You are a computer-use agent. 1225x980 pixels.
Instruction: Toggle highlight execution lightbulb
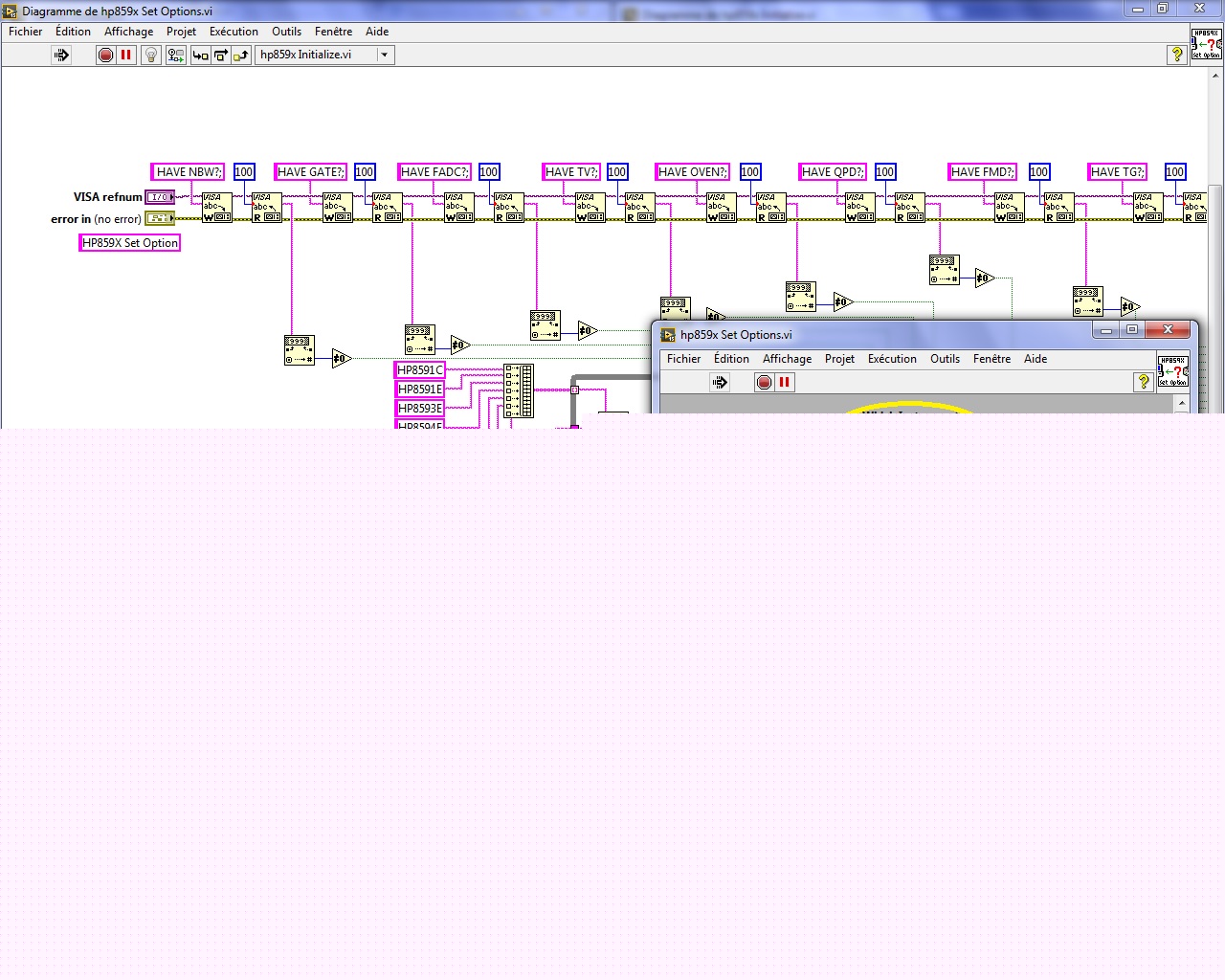[x=150, y=55]
